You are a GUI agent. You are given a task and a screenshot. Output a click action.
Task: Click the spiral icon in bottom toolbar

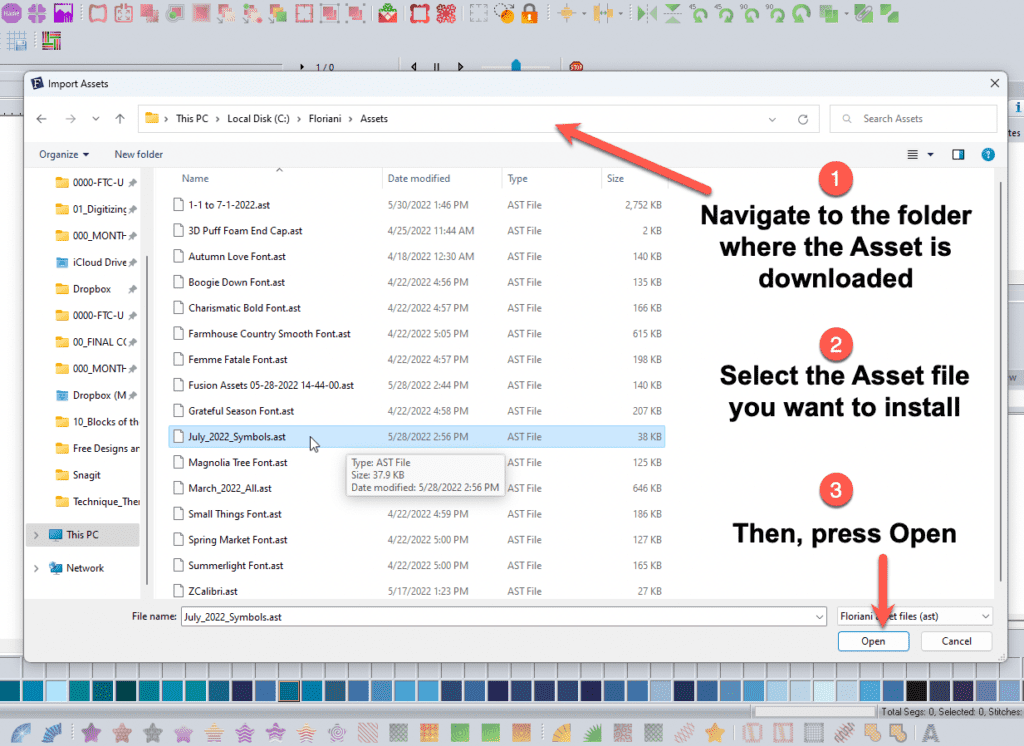click(x=338, y=733)
